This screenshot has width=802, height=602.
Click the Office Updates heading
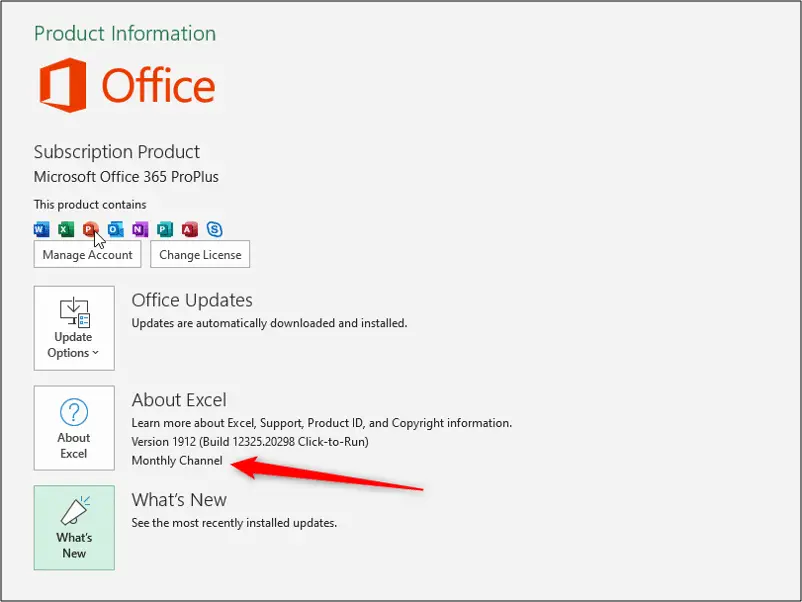point(192,300)
